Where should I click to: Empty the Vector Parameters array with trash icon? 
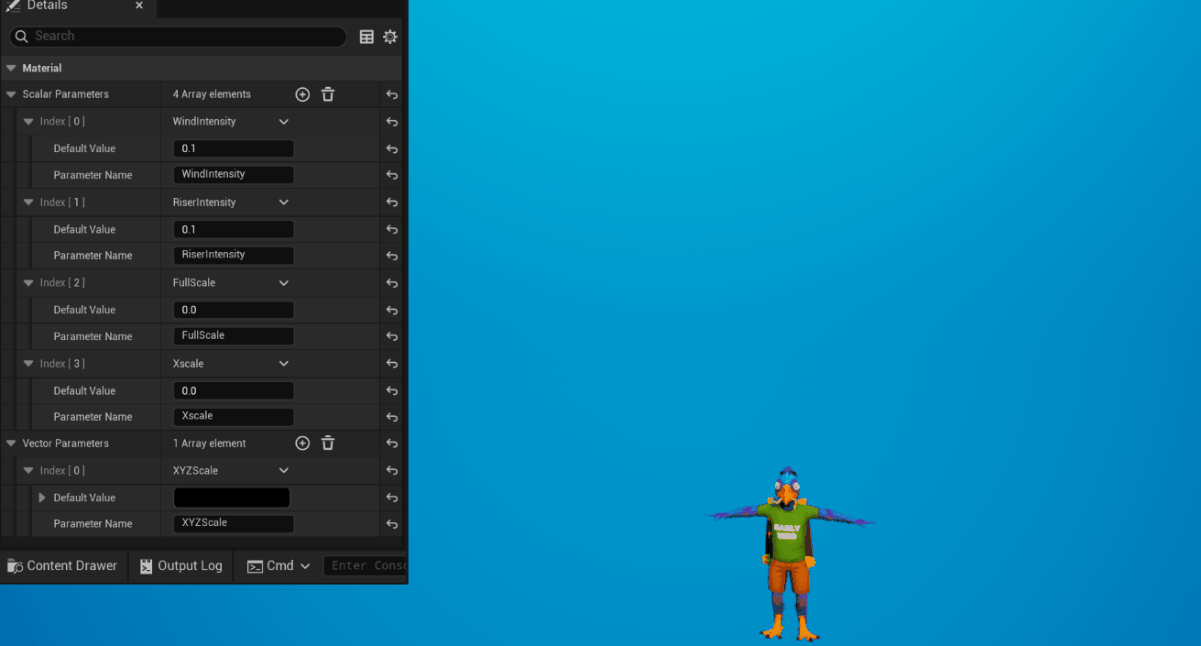328,443
